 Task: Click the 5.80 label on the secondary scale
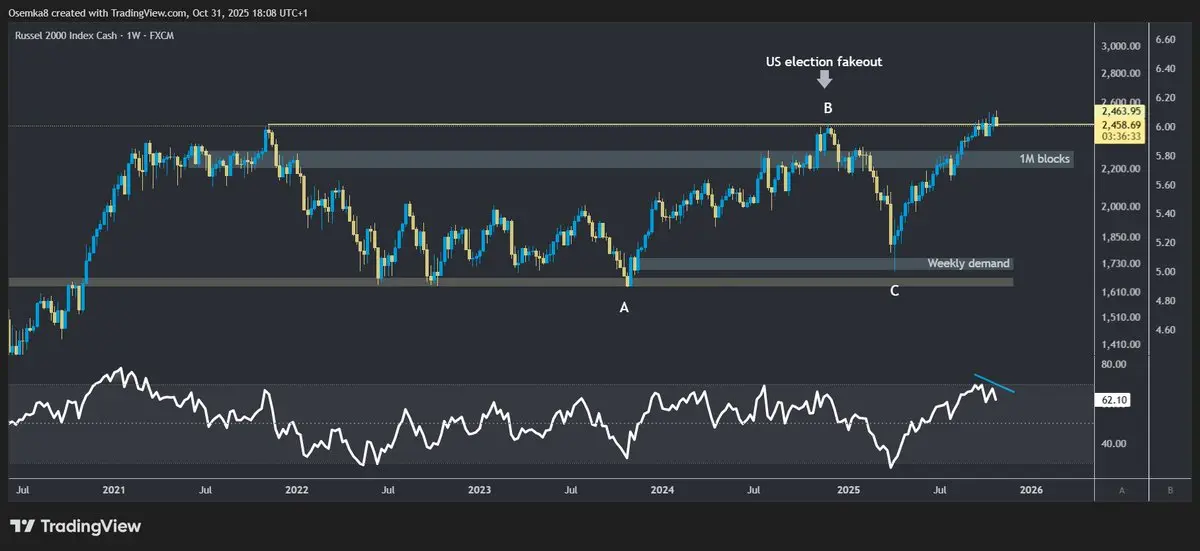(x=1165, y=157)
